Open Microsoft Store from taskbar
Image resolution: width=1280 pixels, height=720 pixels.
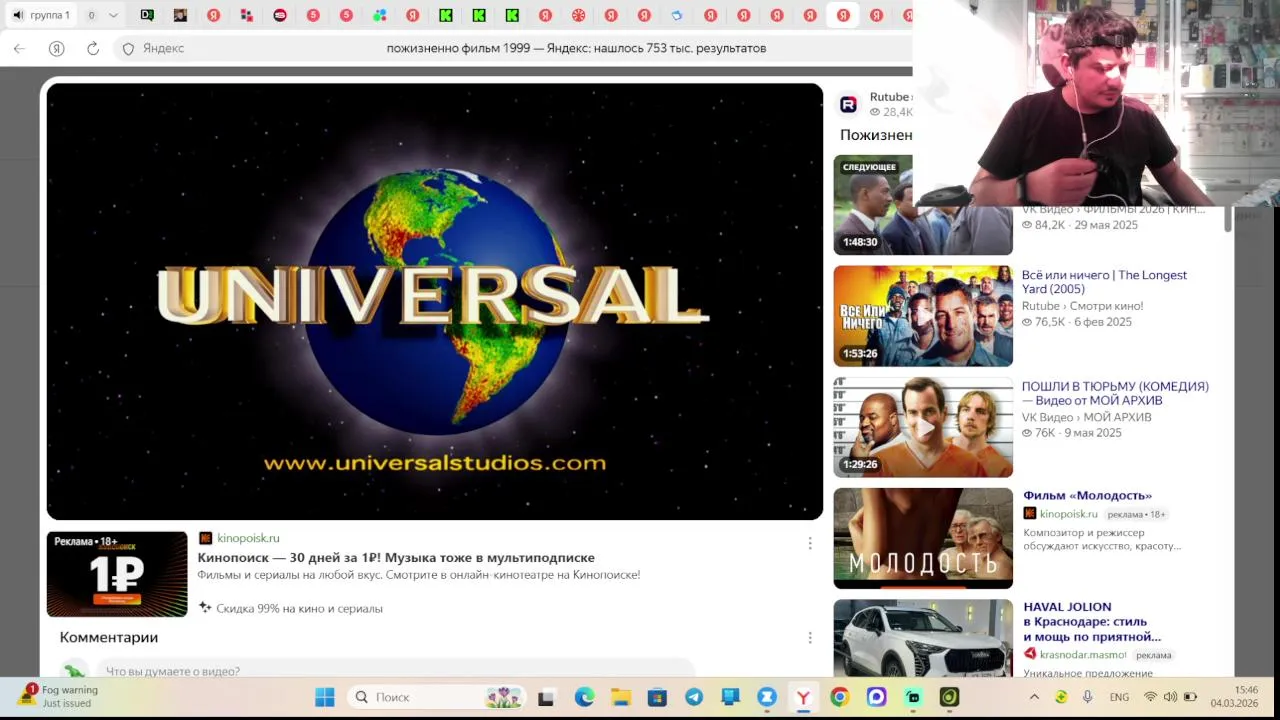click(x=657, y=697)
